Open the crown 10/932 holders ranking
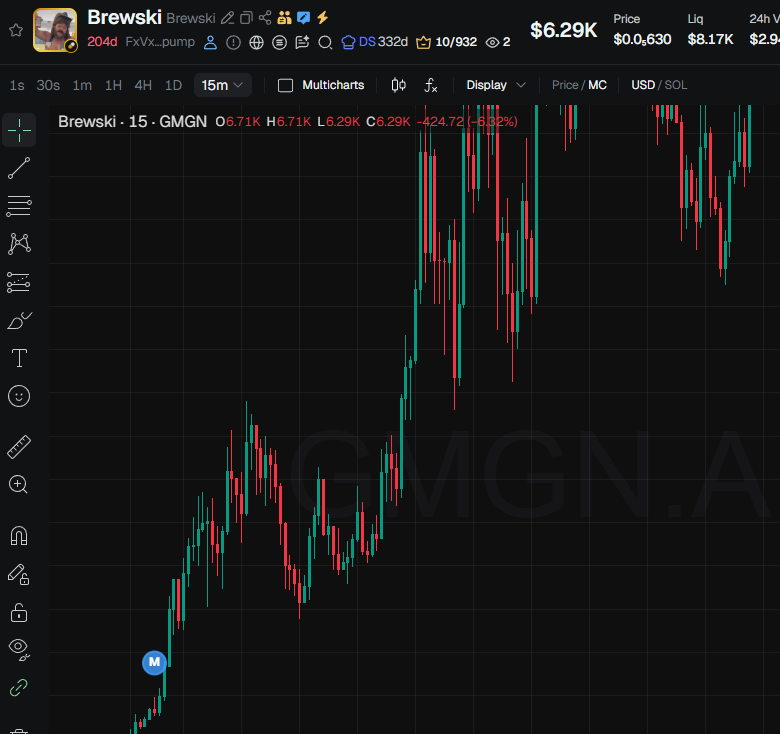Screen dimensions: 780x734 (x=446, y=42)
